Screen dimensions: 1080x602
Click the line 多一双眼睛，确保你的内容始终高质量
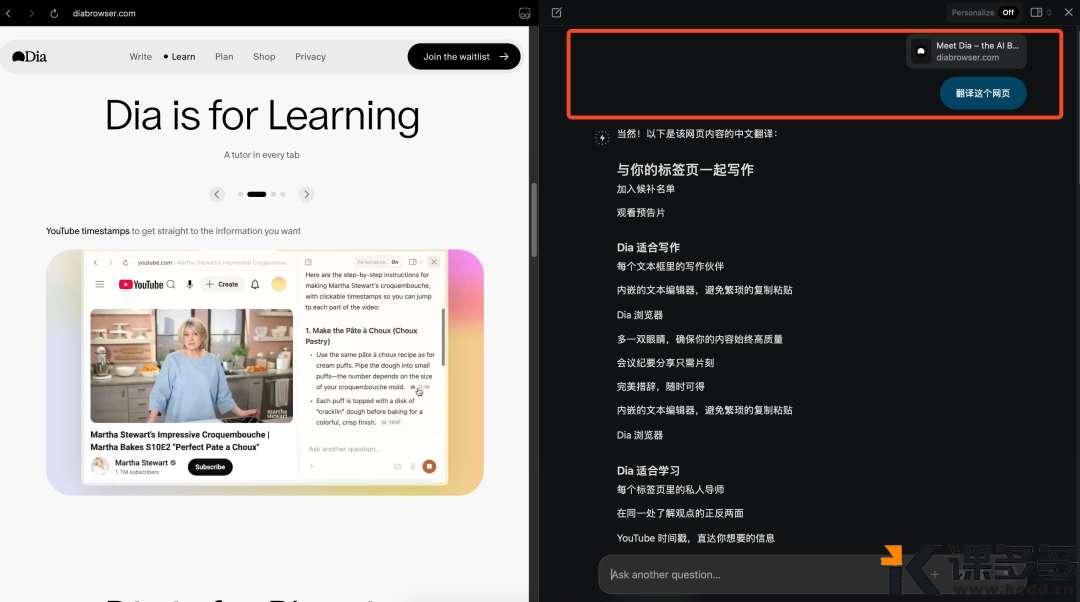(699, 339)
